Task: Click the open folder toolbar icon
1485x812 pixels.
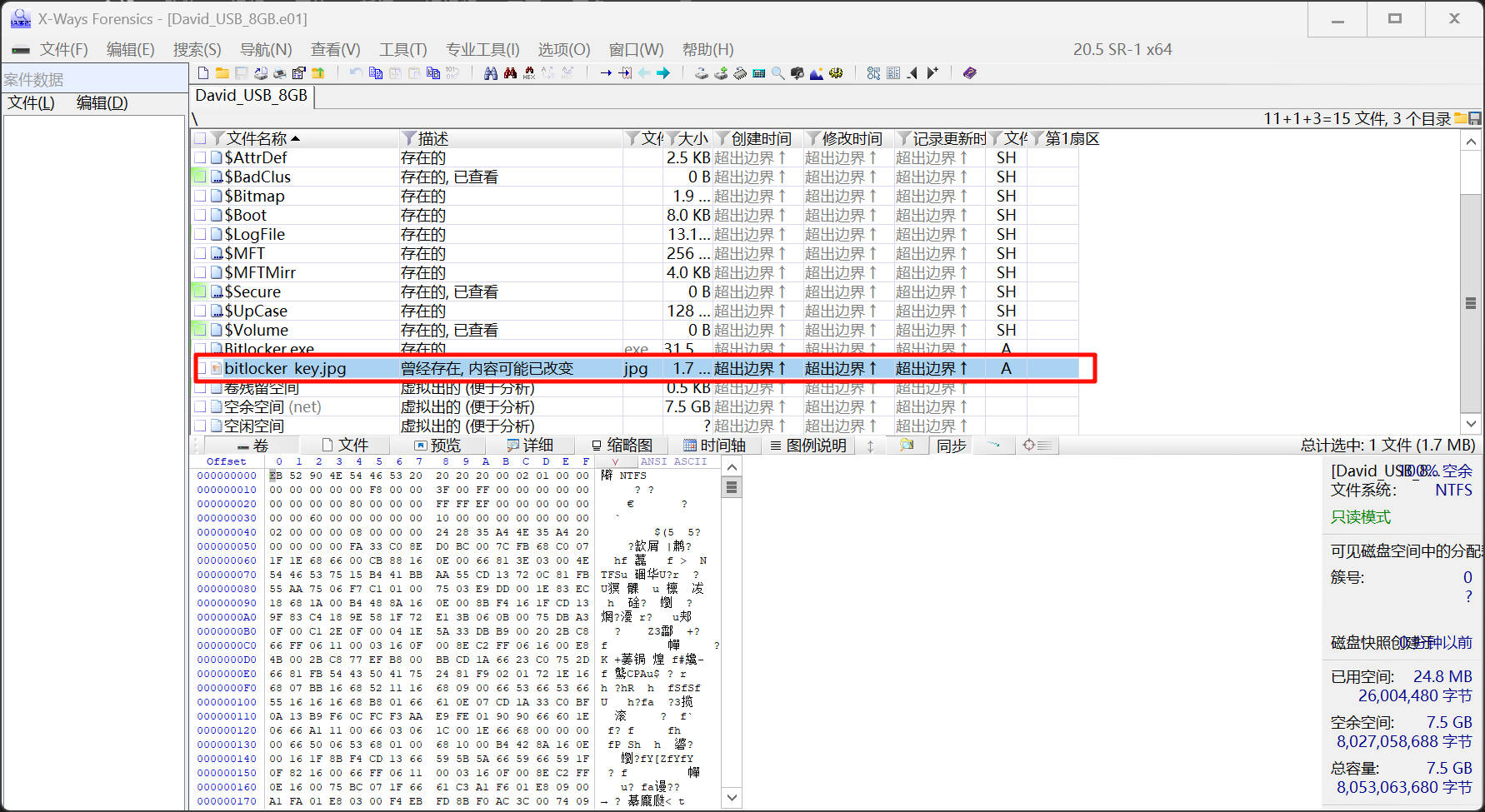Action: pyautogui.click(x=222, y=73)
